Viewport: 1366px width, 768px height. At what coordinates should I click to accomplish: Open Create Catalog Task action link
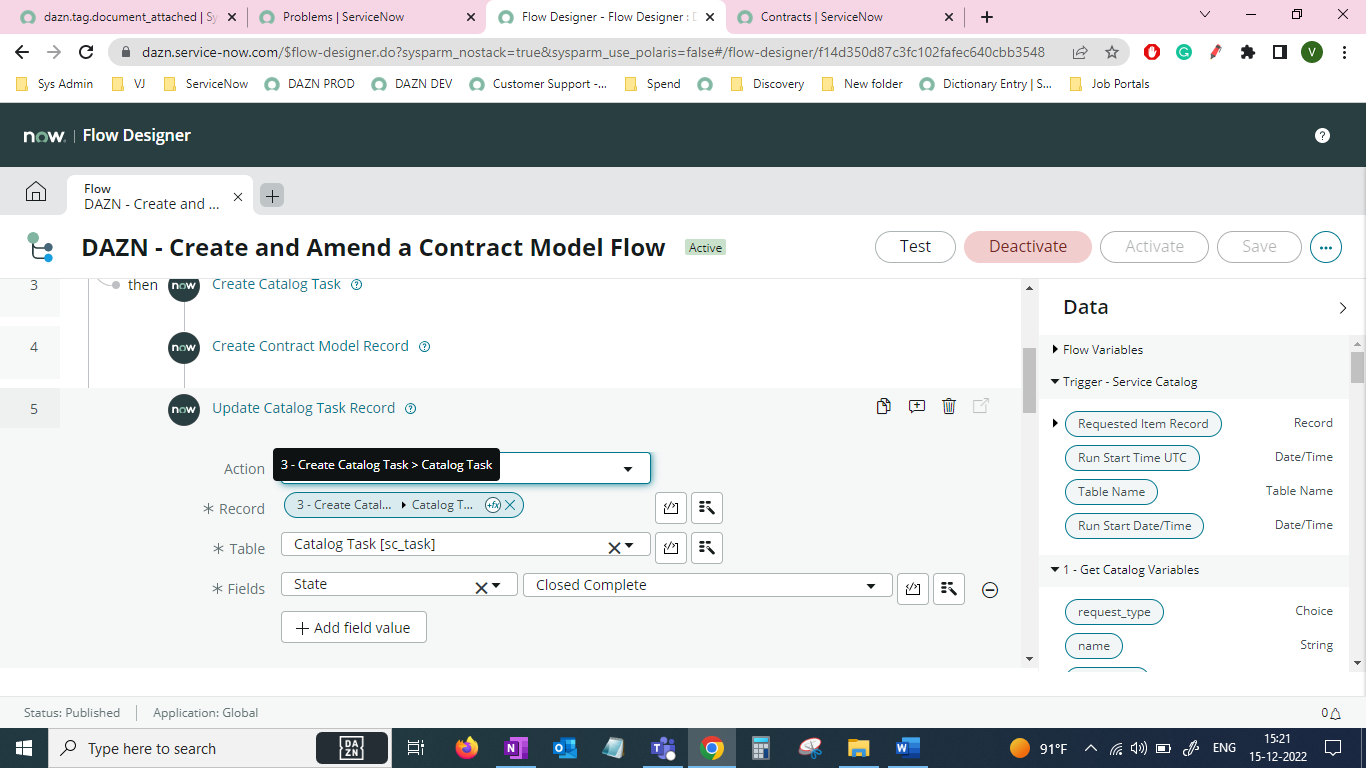point(276,284)
